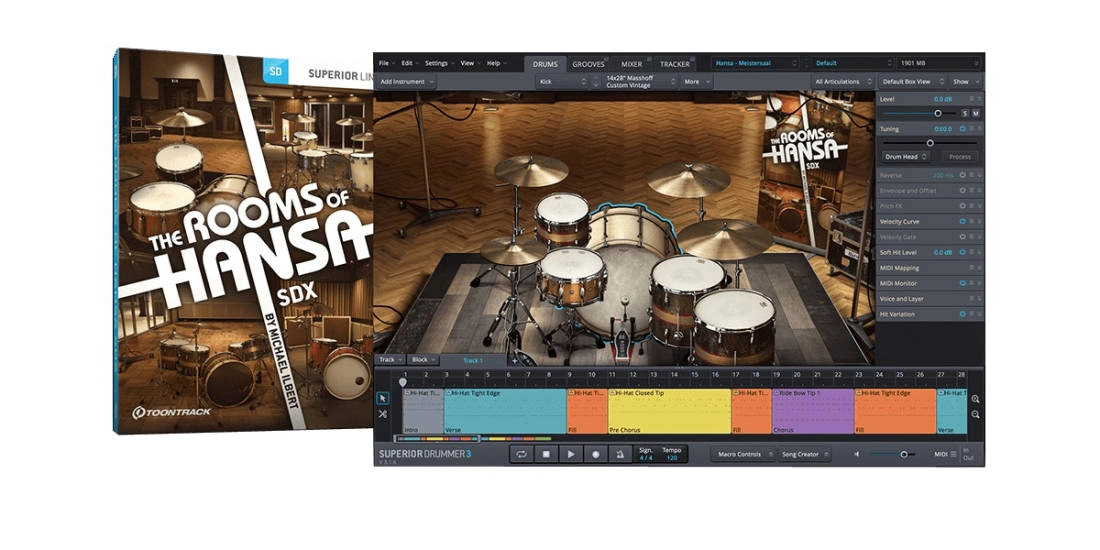The height and width of the screenshot is (550, 1100).
Task: Expand the Macro Controls dropdown
Action: coord(742,454)
